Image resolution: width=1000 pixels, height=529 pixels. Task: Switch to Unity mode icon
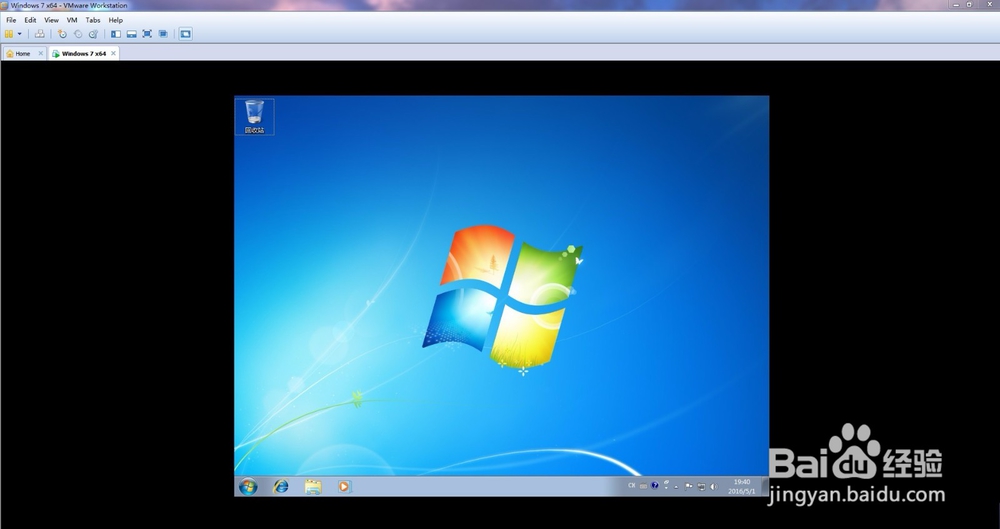pos(163,34)
